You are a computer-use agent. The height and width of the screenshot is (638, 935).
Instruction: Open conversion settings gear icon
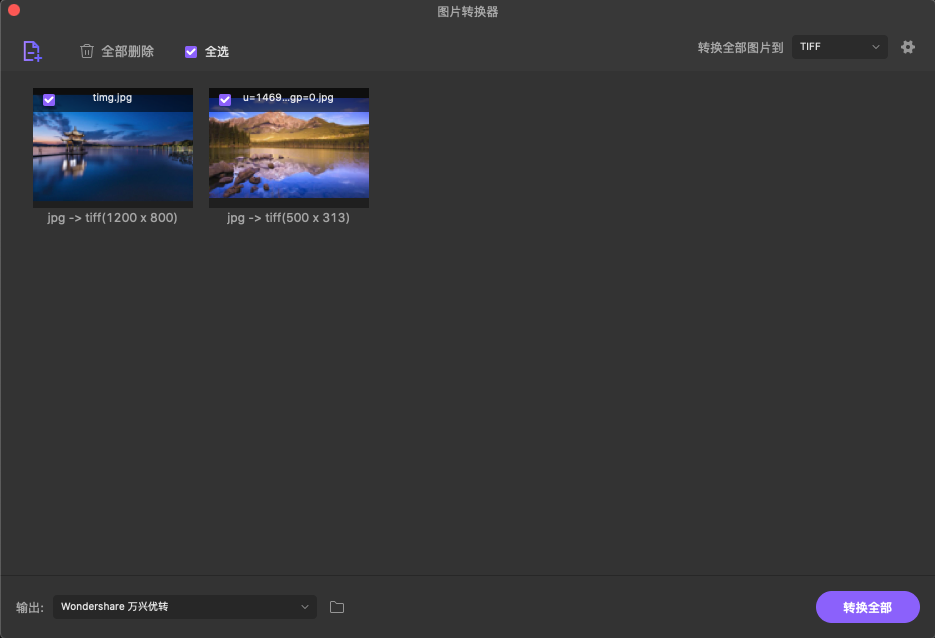(908, 47)
